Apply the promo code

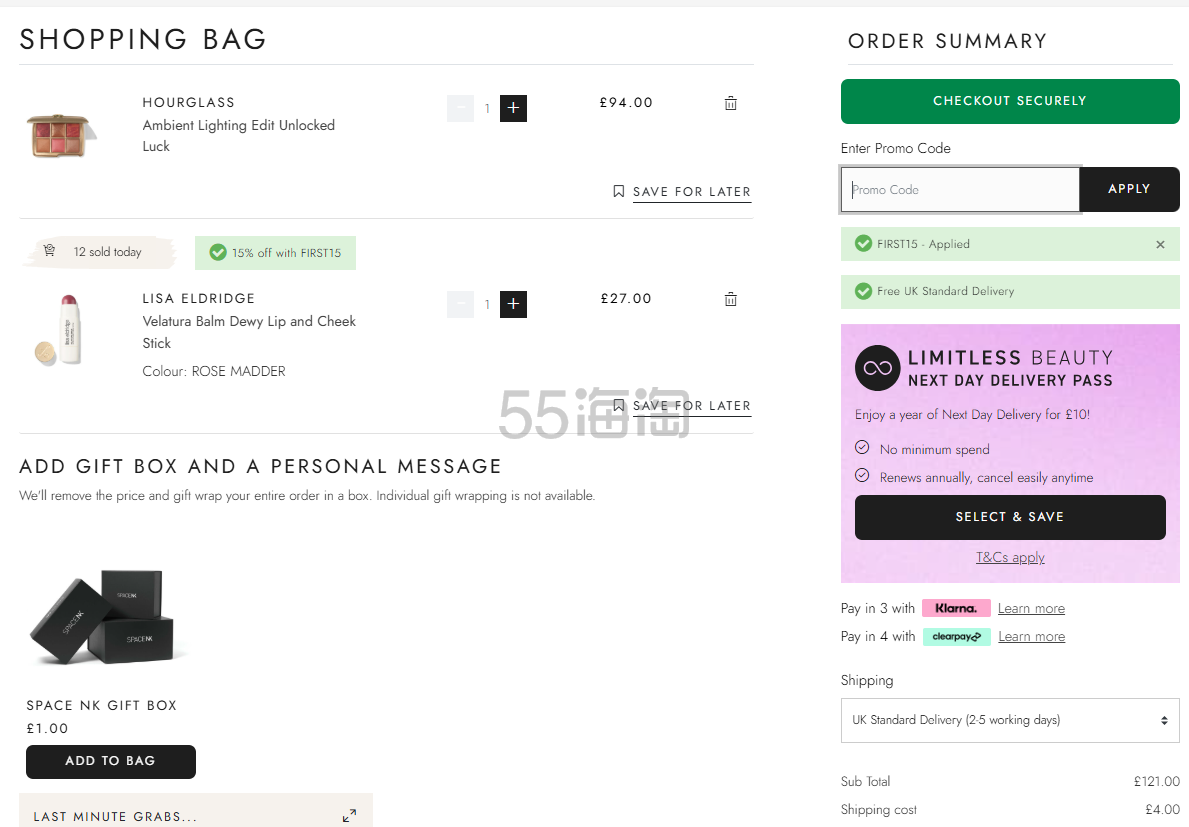pyautogui.click(x=1129, y=190)
